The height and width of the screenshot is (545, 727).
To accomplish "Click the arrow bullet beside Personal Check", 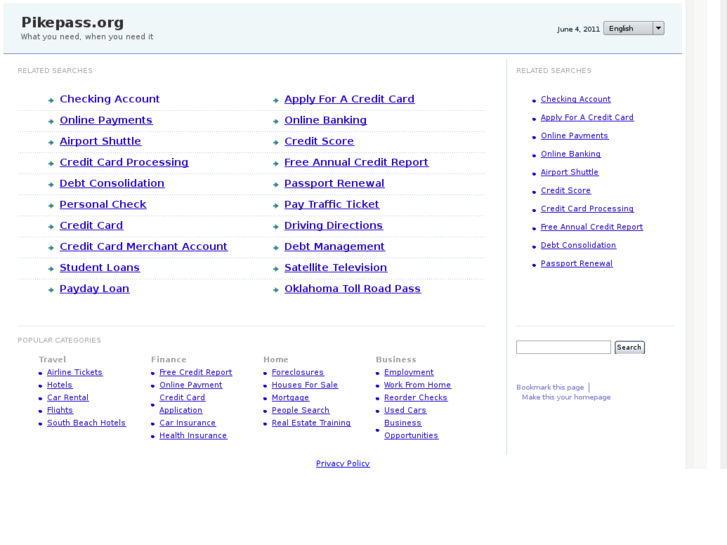I will [51, 205].
